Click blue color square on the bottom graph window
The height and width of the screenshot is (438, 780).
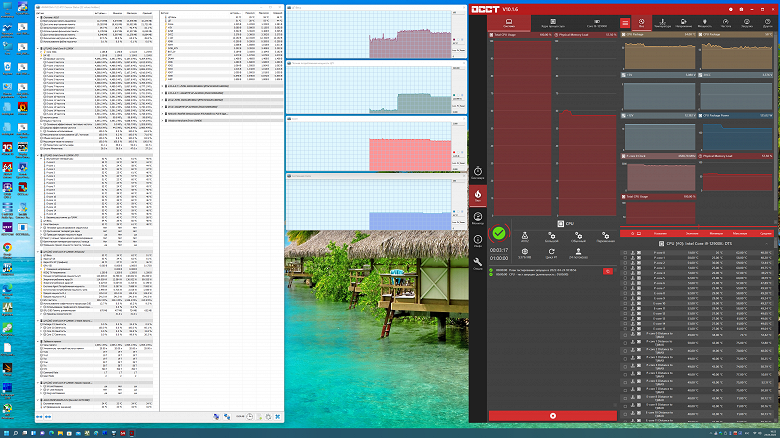point(454,212)
